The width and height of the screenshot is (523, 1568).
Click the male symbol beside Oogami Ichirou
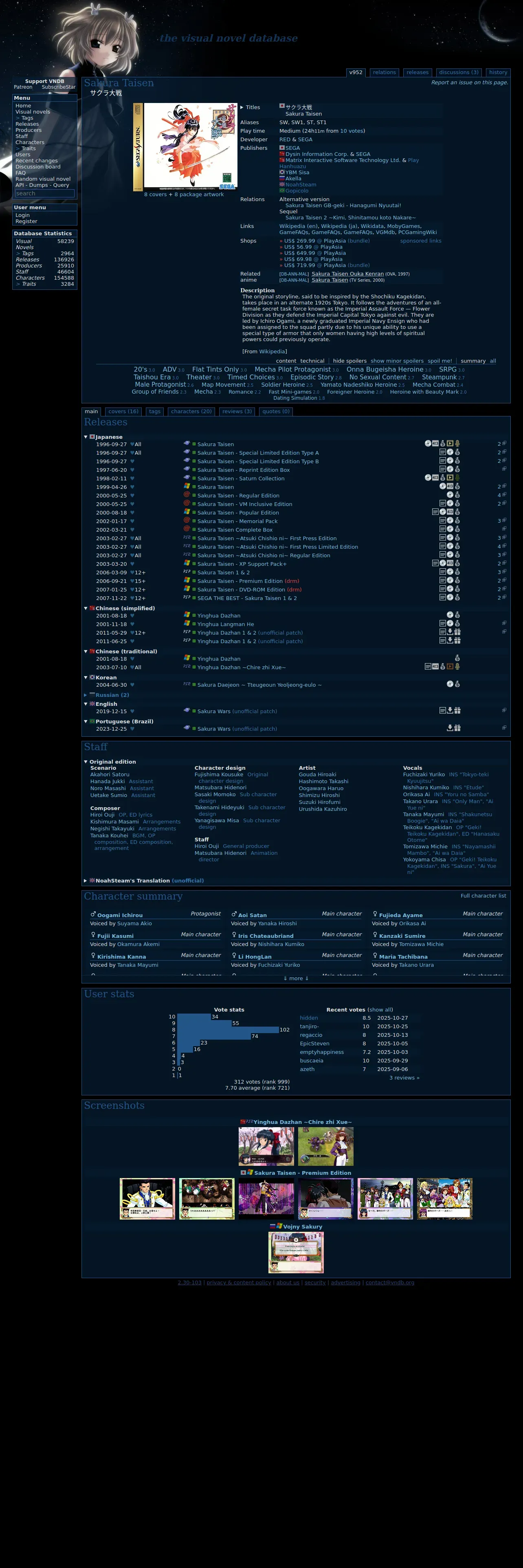pyautogui.click(x=93, y=914)
